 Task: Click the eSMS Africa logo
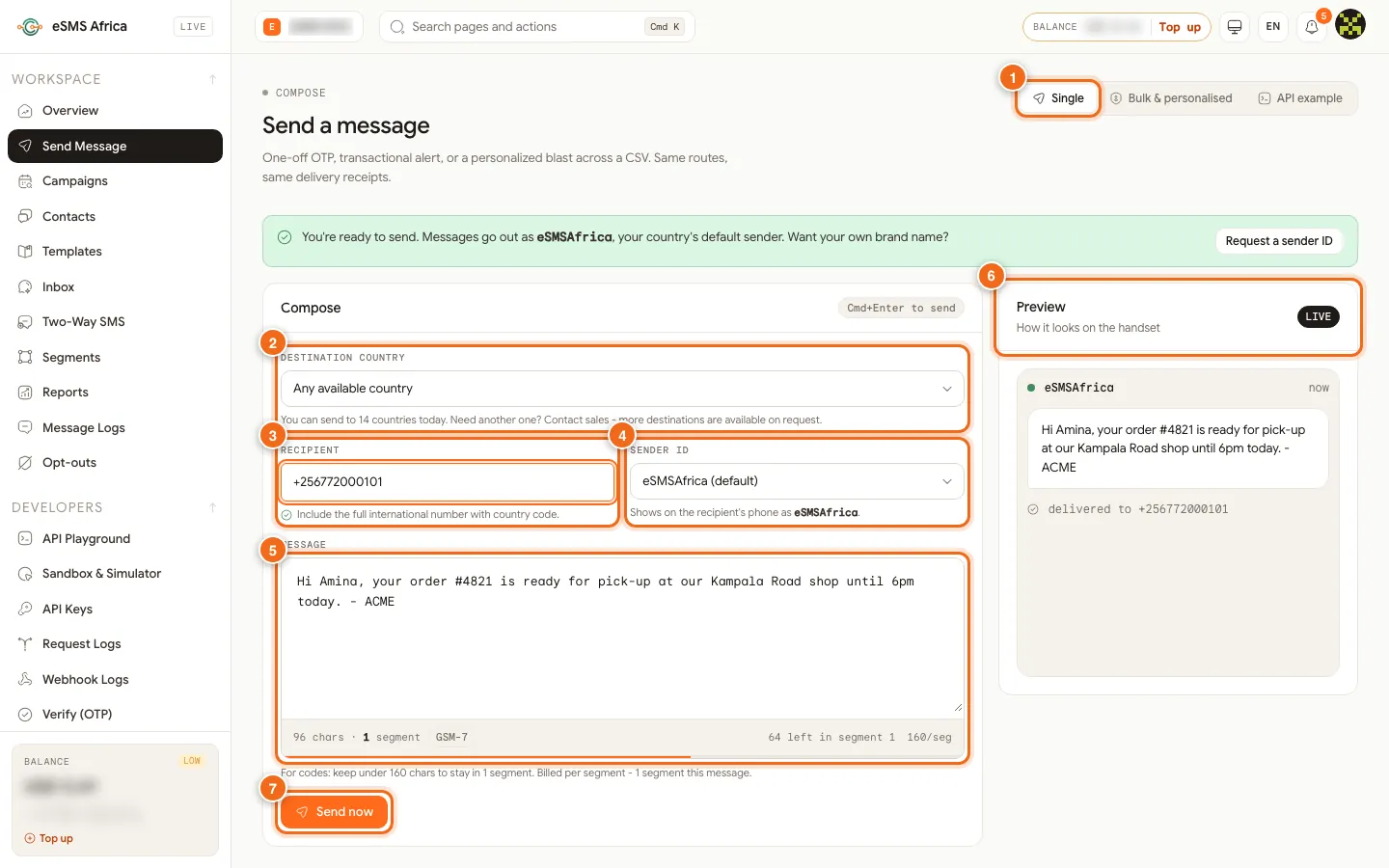point(72,26)
